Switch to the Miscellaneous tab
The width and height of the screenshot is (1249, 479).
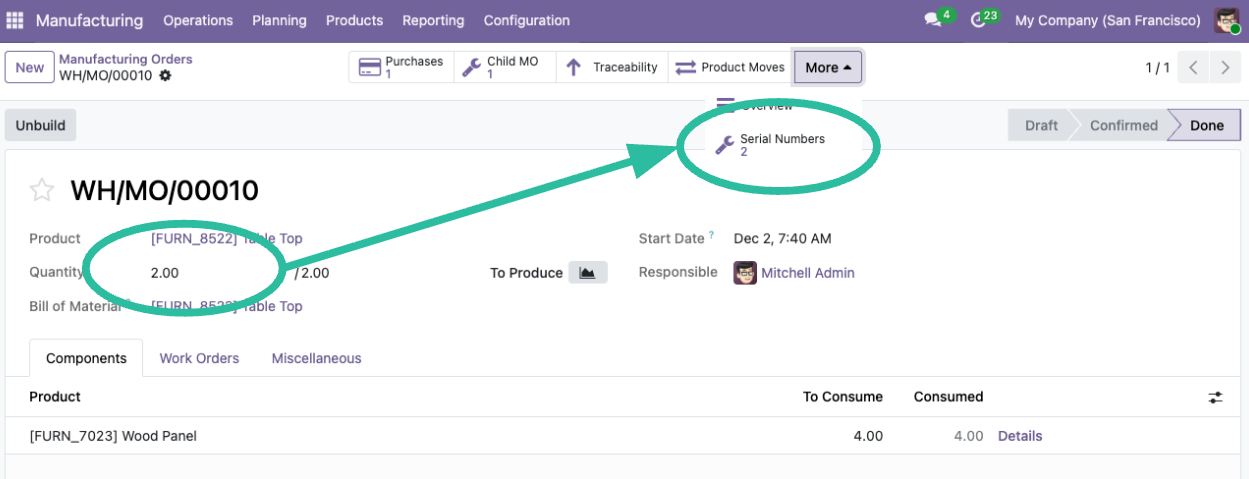pos(316,358)
